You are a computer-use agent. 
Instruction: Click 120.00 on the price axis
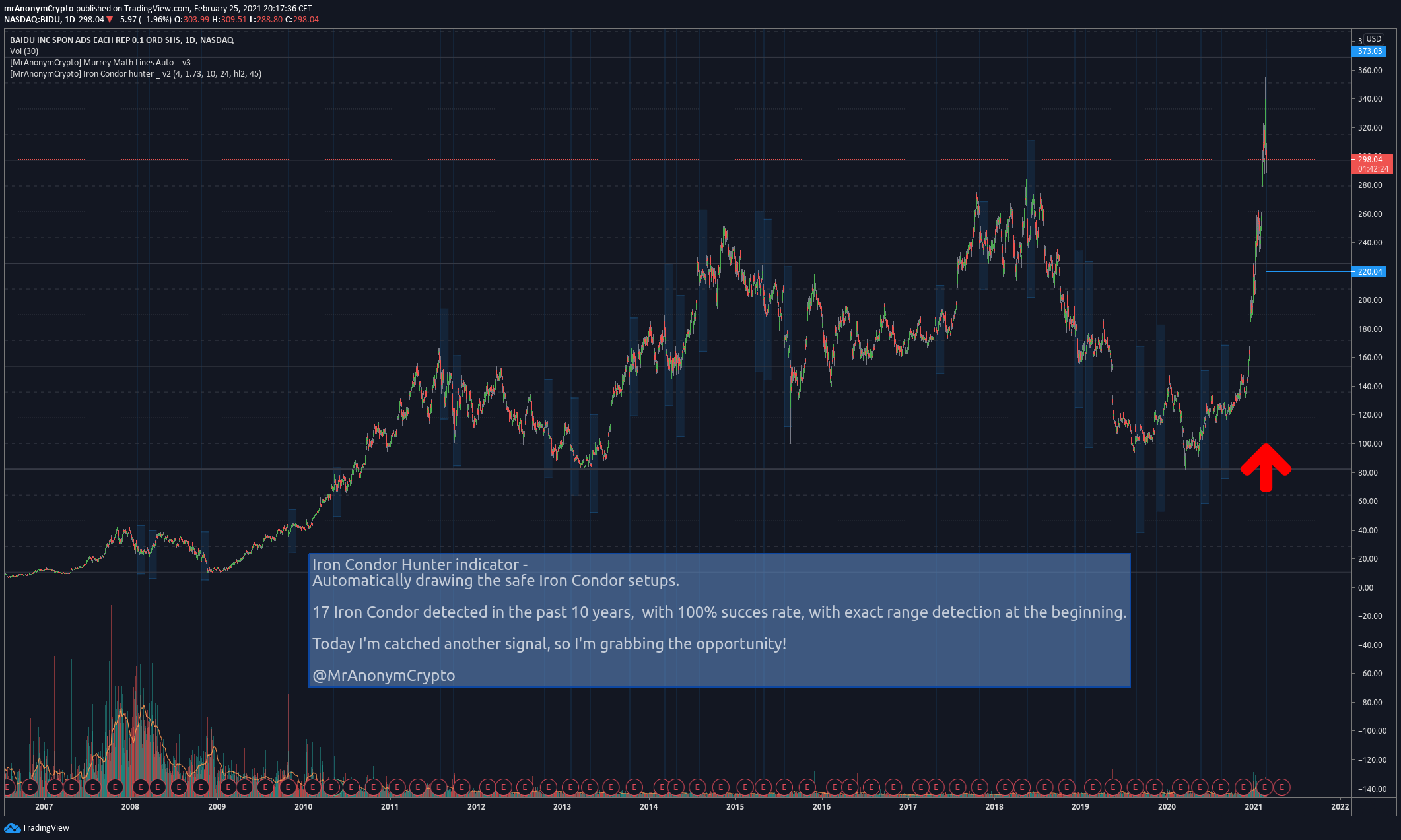(1370, 415)
